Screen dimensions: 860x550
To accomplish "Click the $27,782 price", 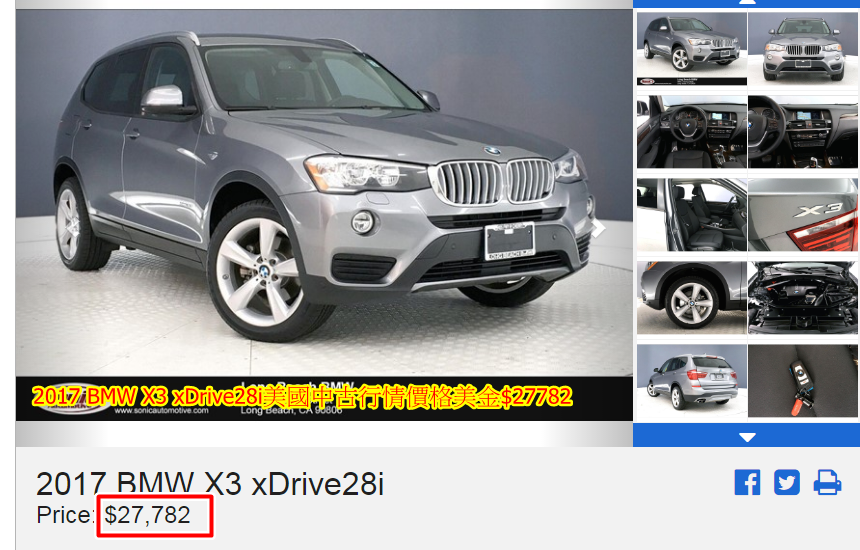I will point(148,515).
